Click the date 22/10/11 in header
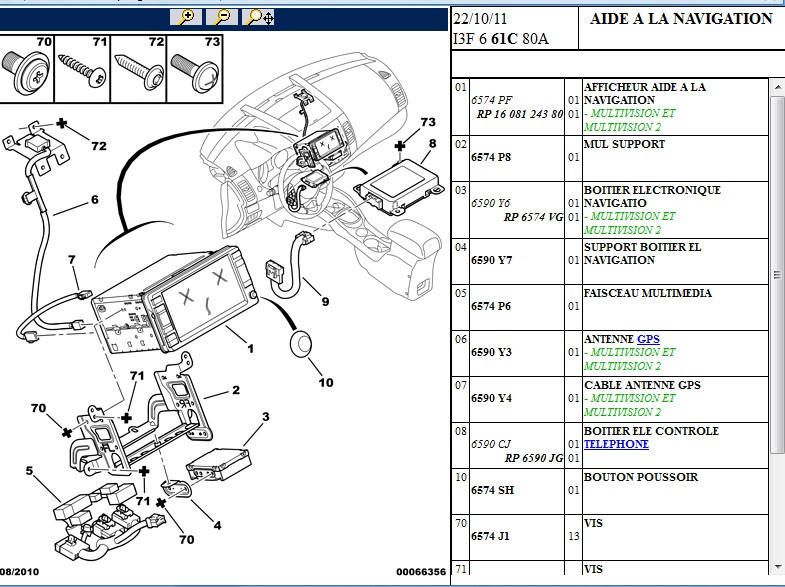The image size is (785, 587). click(x=480, y=19)
